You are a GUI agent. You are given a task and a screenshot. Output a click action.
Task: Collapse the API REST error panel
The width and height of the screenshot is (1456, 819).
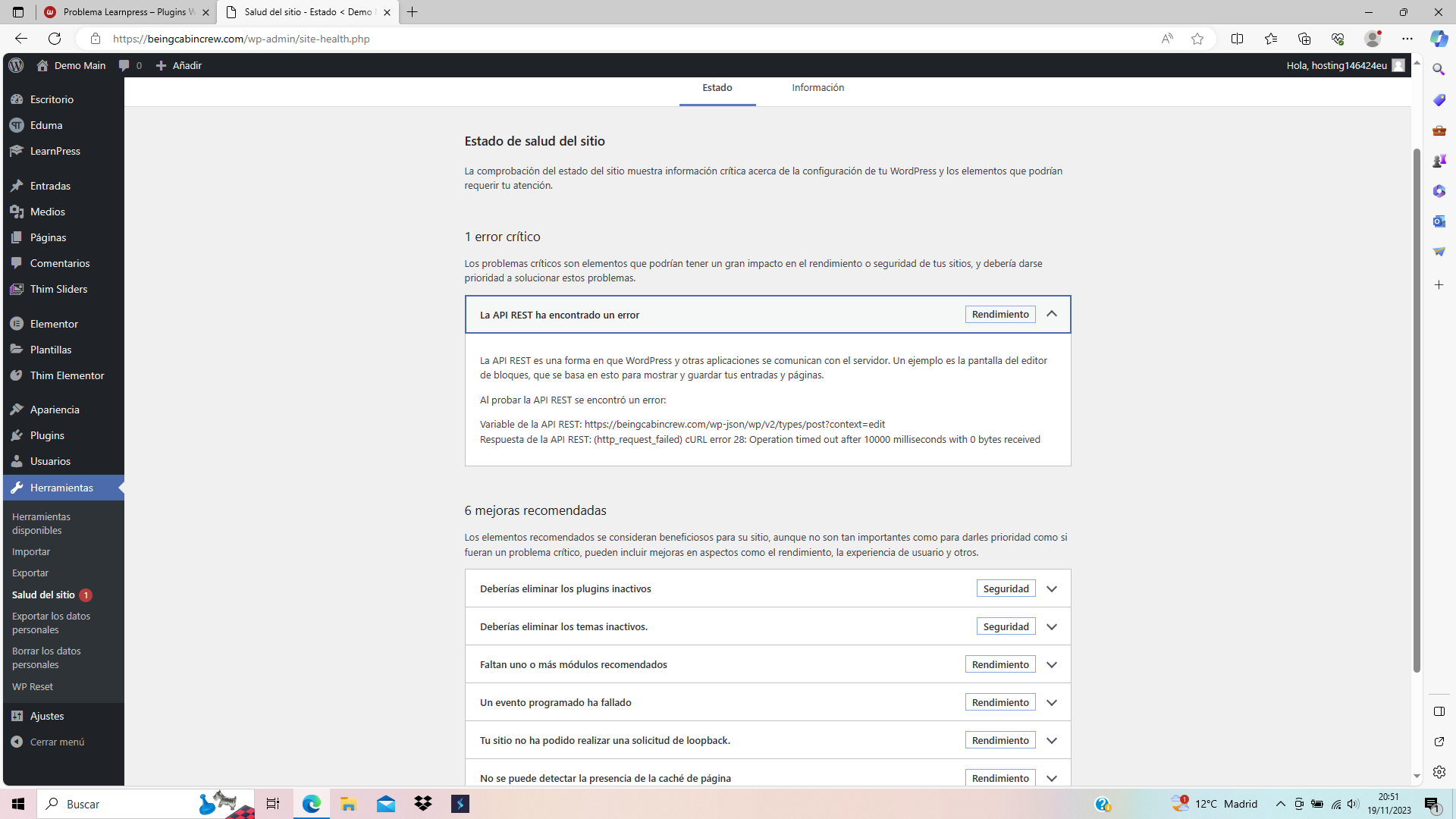(x=1052, y=314)
